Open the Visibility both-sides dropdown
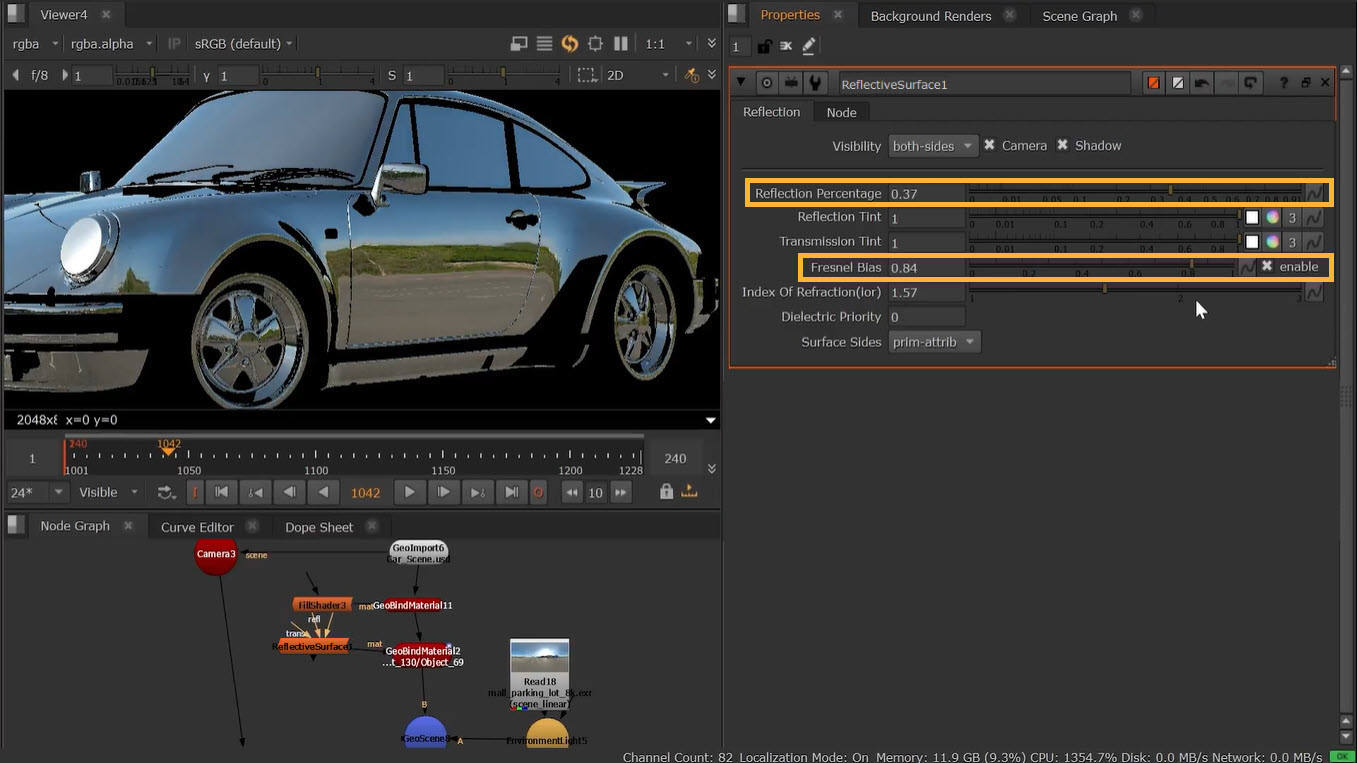 click(932, 145)
